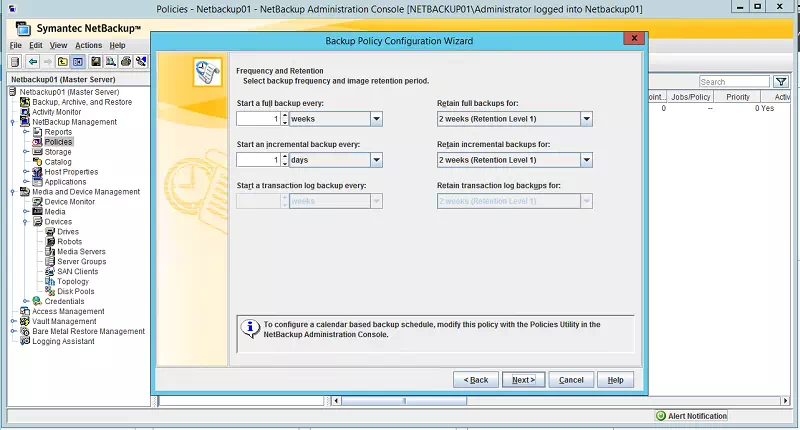Screen dimensions: 800x430
Task: Select the Media tree item
Action: (55, 212)
